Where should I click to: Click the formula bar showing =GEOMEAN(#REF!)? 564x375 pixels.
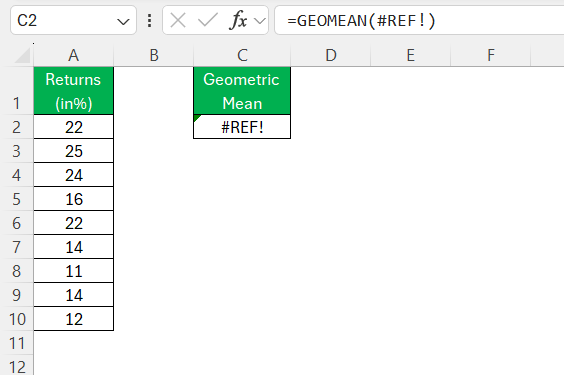(419, 20)
